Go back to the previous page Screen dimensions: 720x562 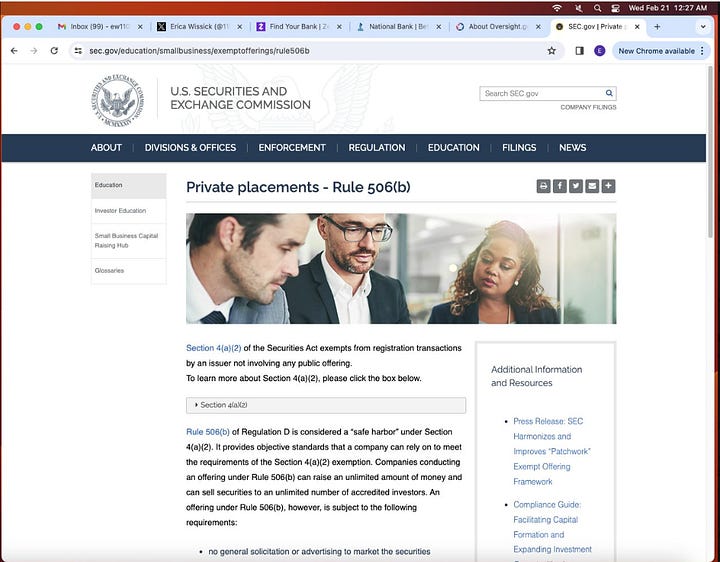[14, 51]
